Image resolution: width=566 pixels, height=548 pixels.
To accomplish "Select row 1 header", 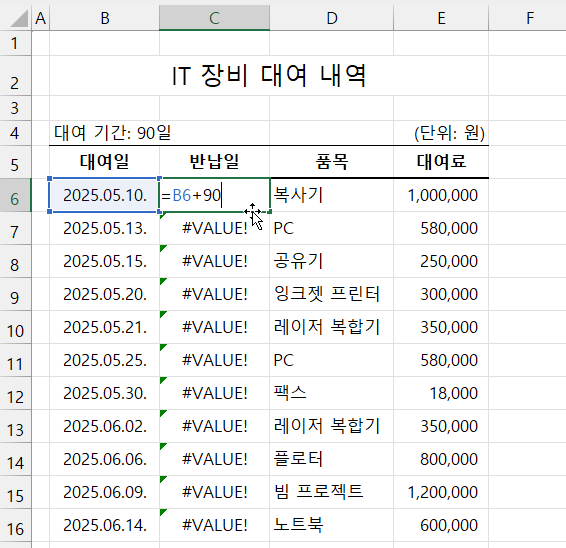I will click(x=15, y=43).
